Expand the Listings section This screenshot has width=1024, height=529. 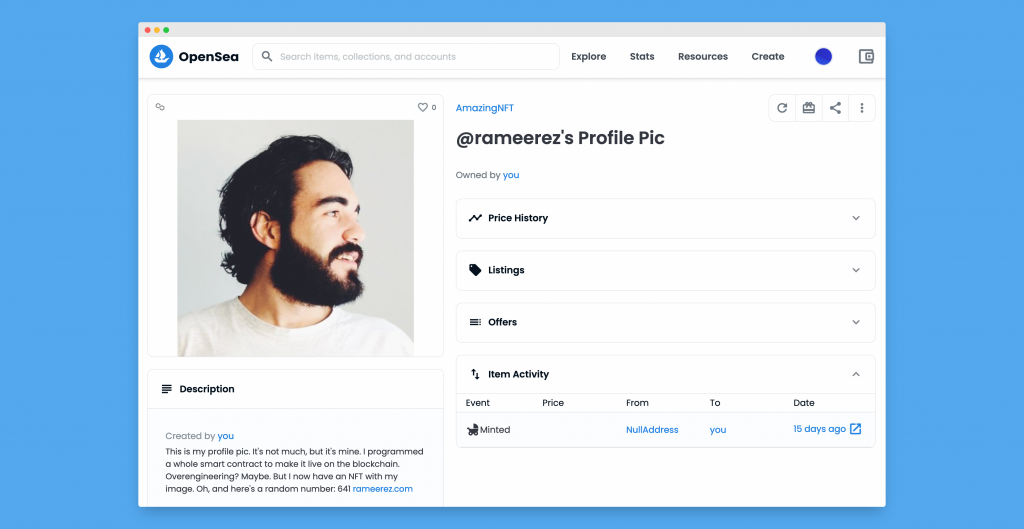tap(665, 270)
